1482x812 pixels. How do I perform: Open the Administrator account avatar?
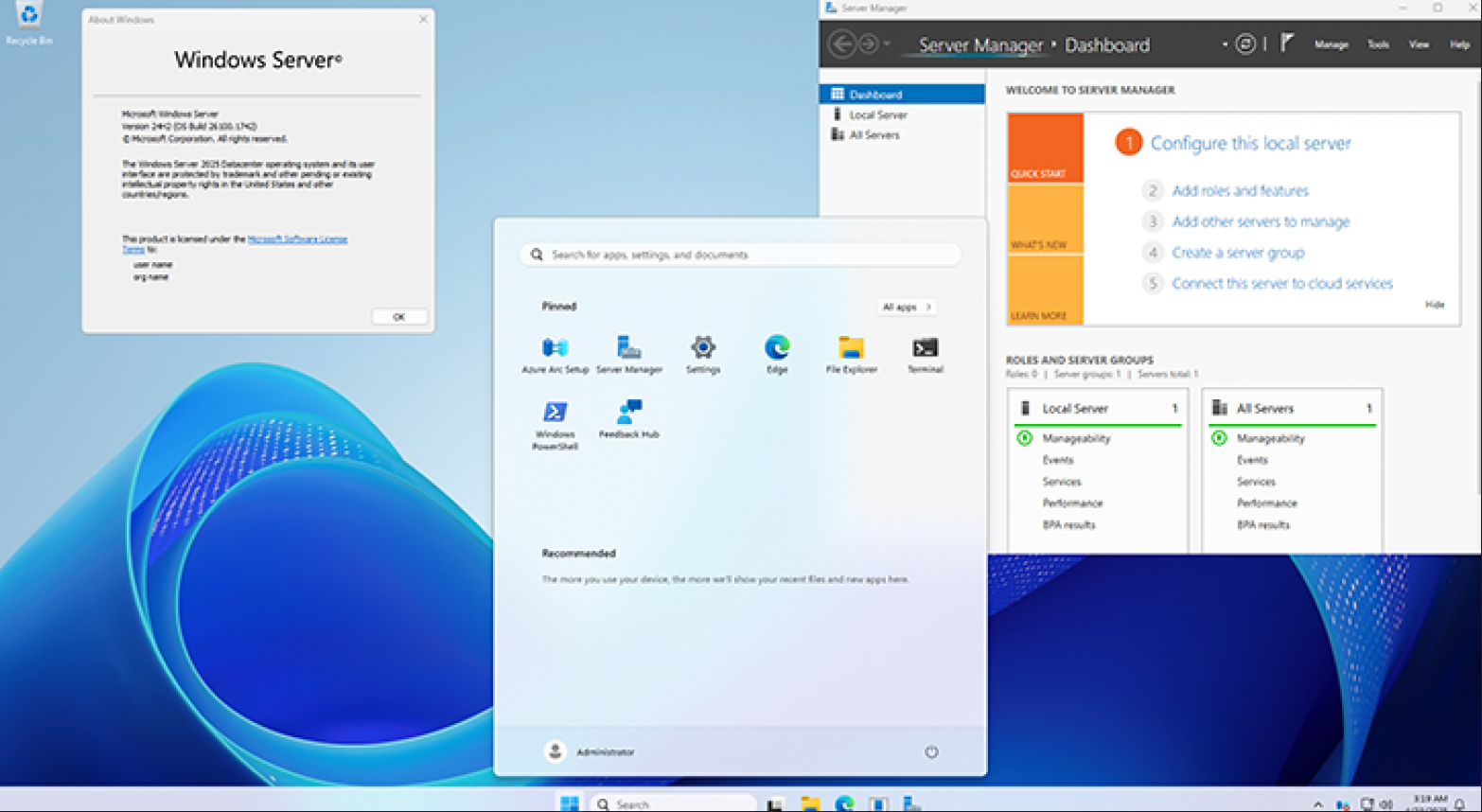tap(556, 751)
